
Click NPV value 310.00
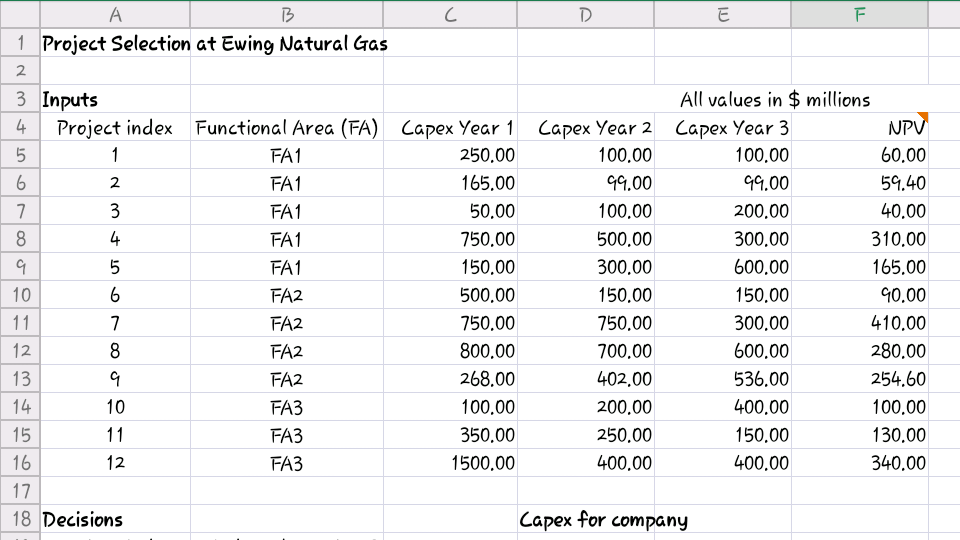(860, 239)
